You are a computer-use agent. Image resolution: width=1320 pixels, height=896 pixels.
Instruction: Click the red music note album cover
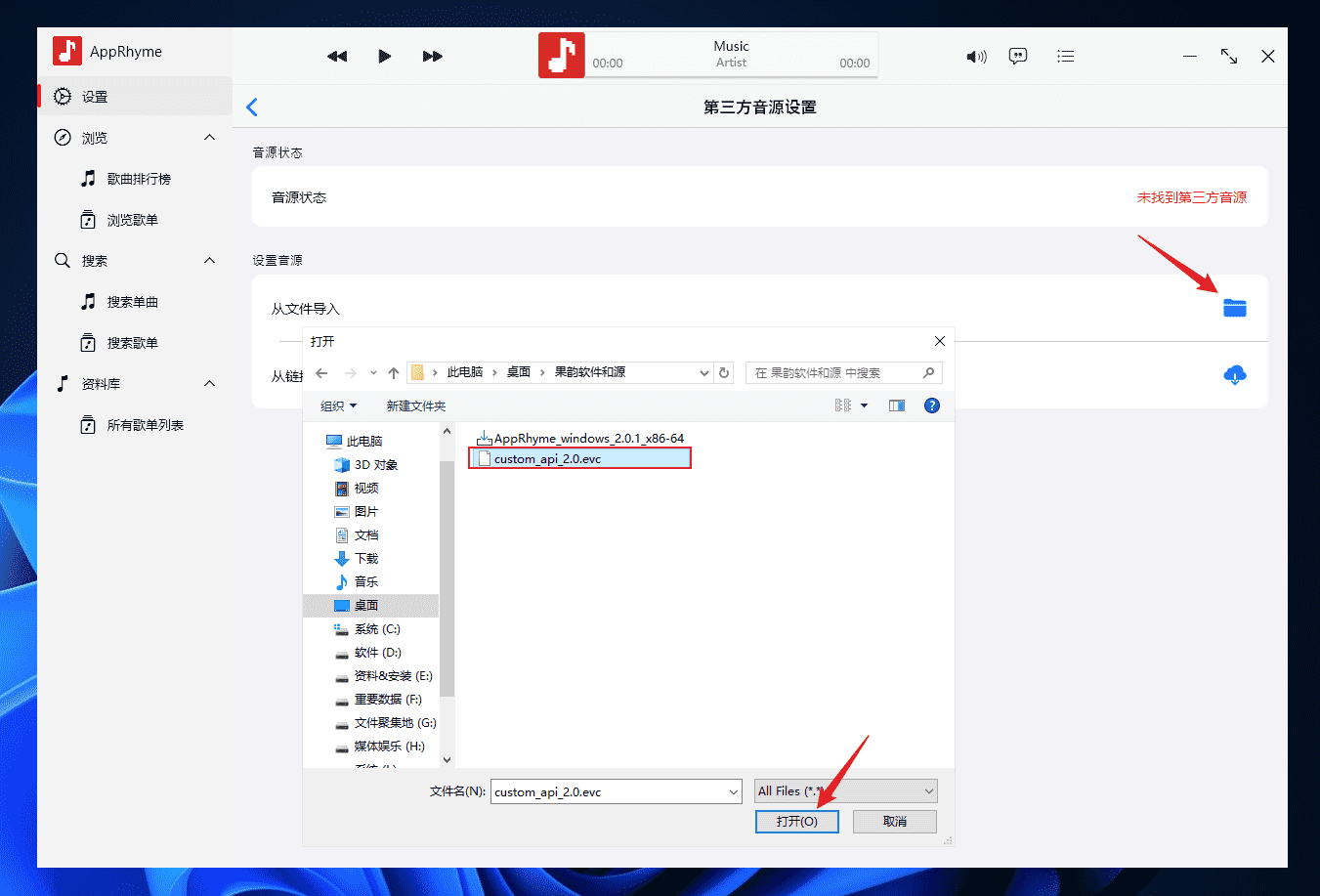pyautogui.click(x=562, y=55)
